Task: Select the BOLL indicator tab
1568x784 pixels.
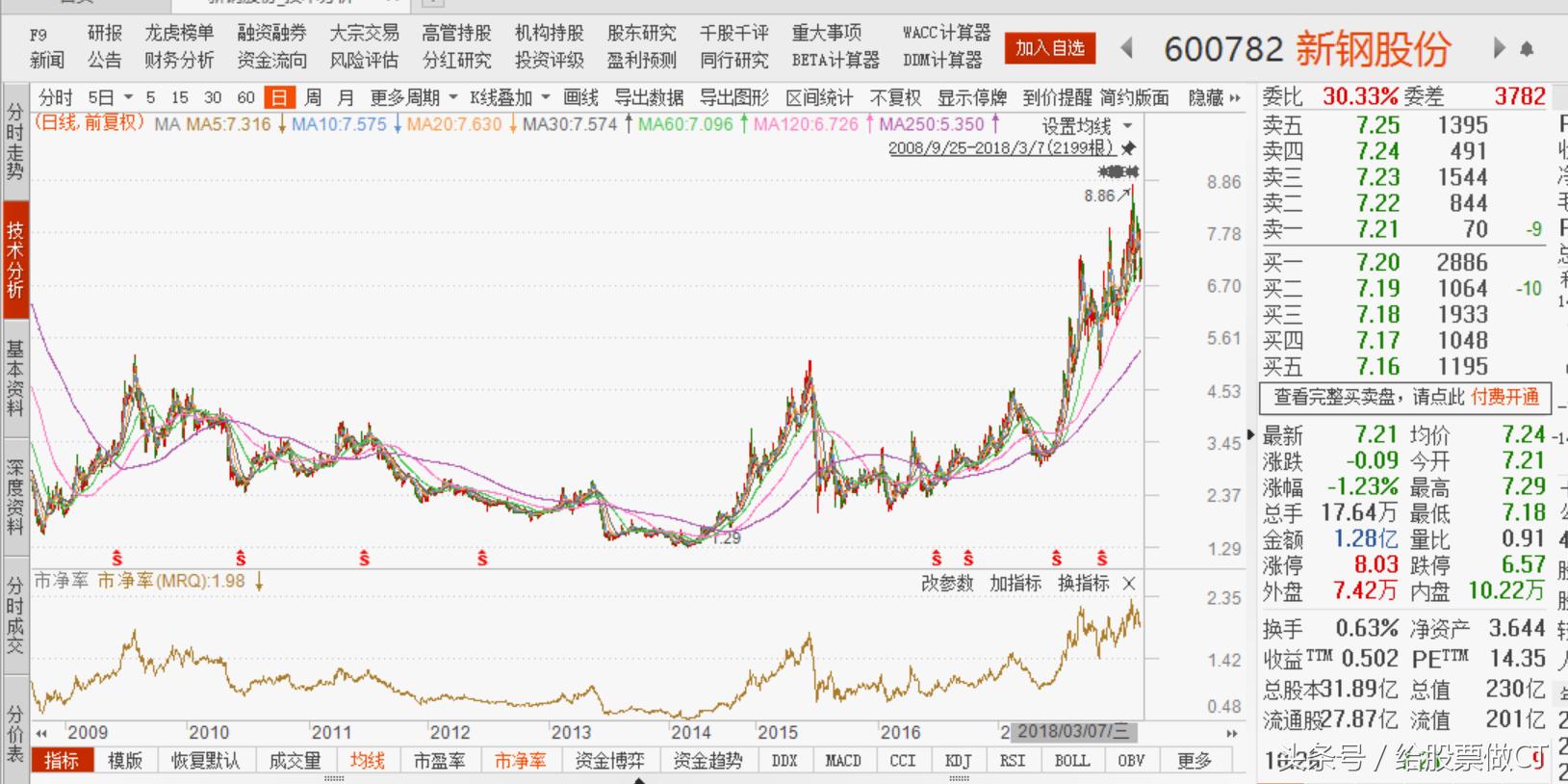Action: pyautogui.click(x=1071, y=761)
